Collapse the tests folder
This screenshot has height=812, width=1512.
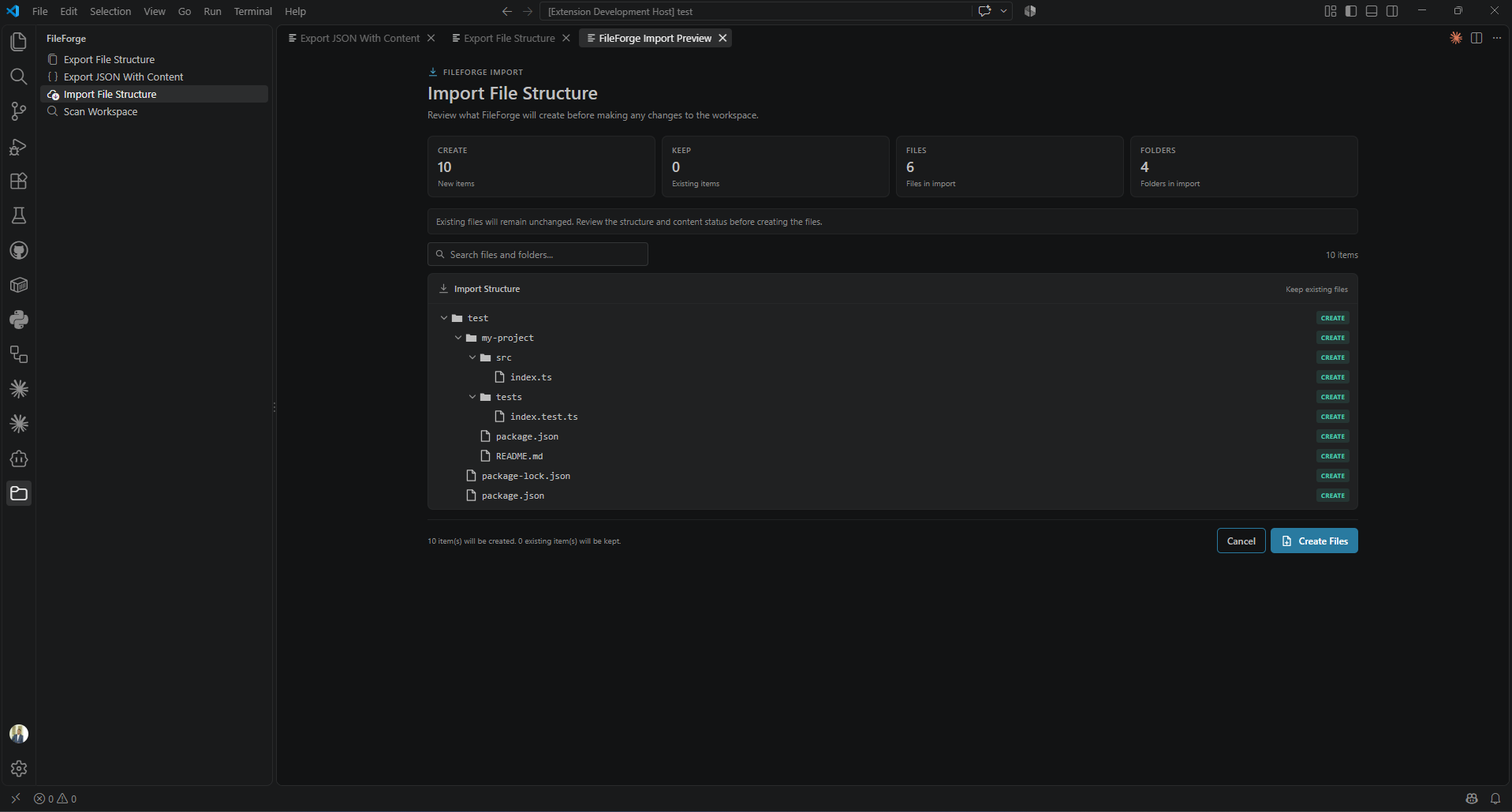coord(472,397)
